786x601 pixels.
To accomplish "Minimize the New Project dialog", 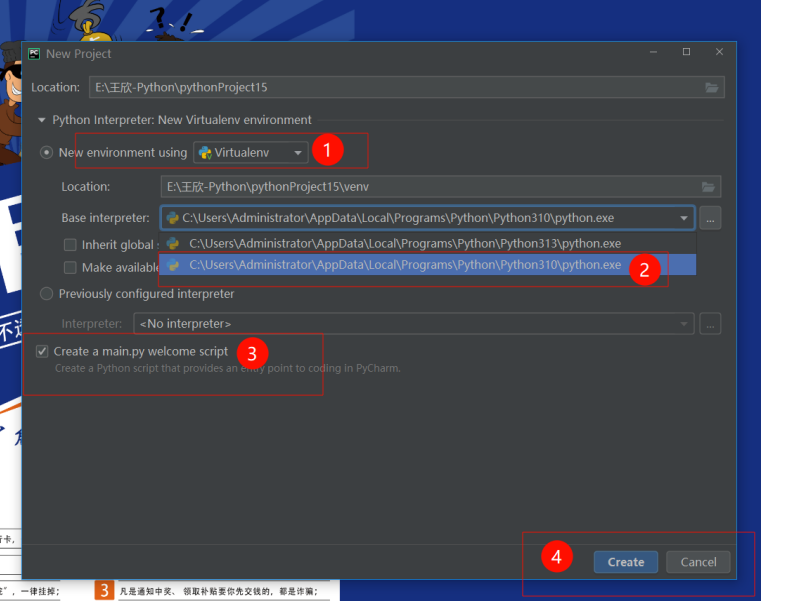I will pyautogui.click(x=653, y=52).
